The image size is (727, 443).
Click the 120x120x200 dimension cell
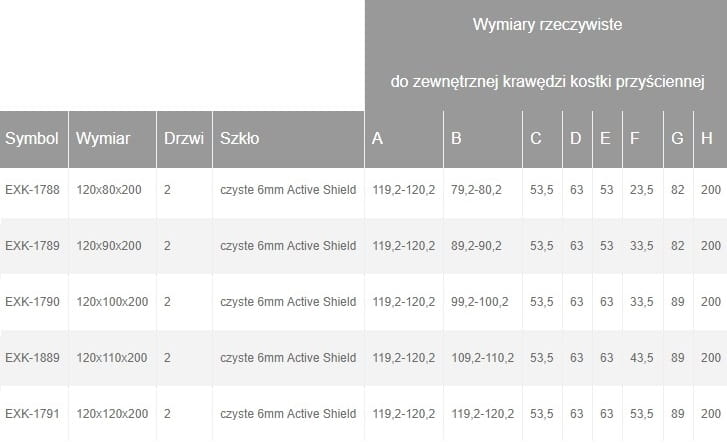pos(112,413)
